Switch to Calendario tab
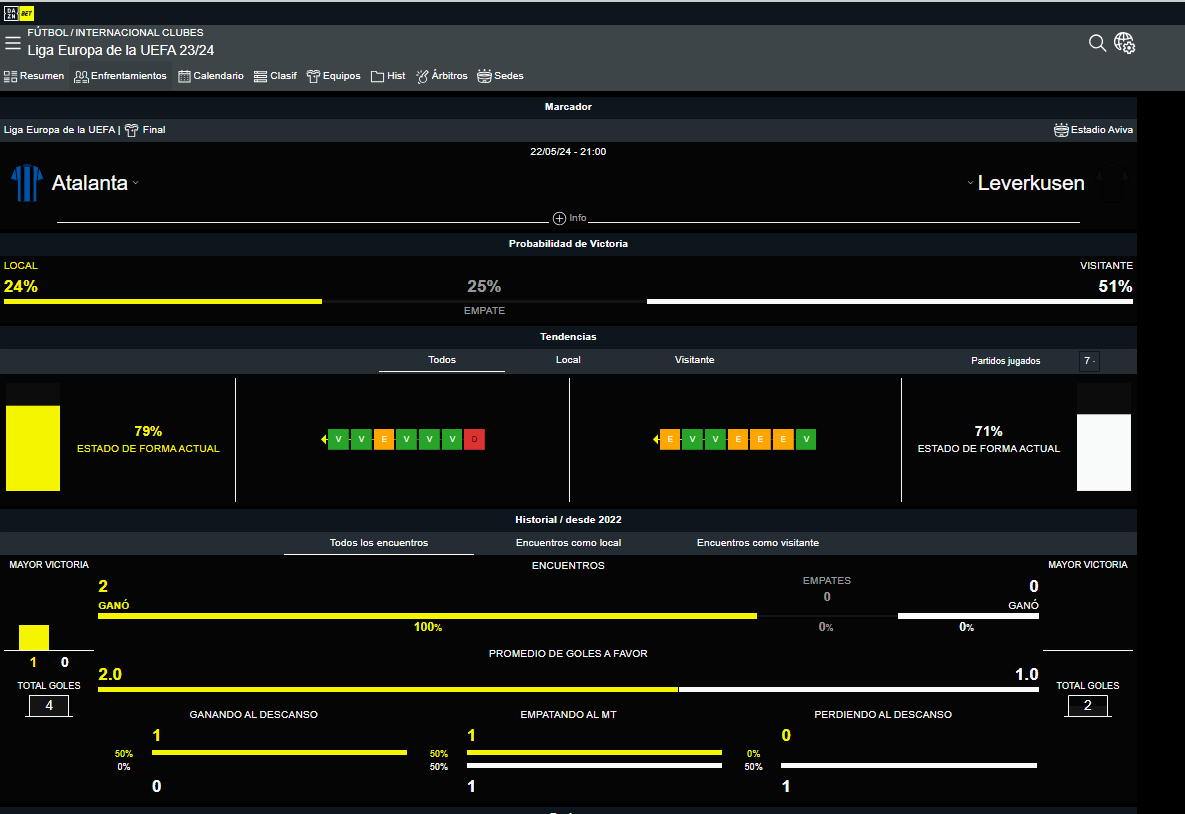This screenshot has width=1185, height=814. (x=211, y=76)
